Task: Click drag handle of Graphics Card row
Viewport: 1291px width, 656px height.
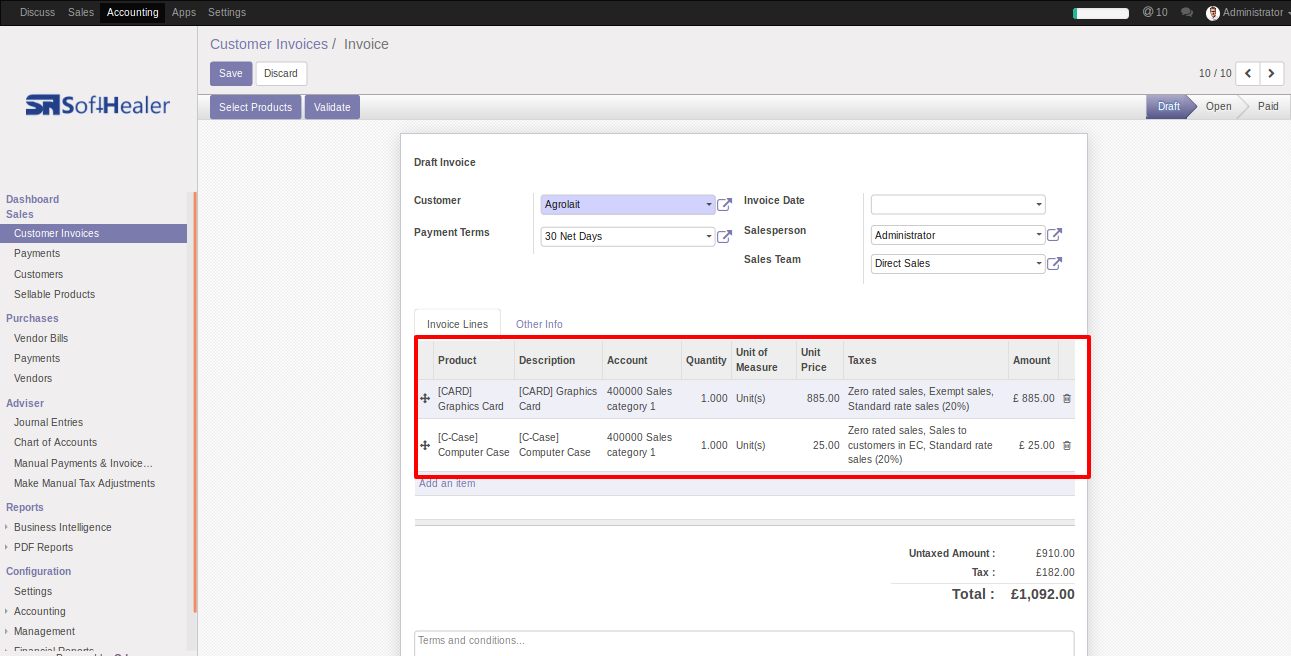Action: (x=425, y=398)
